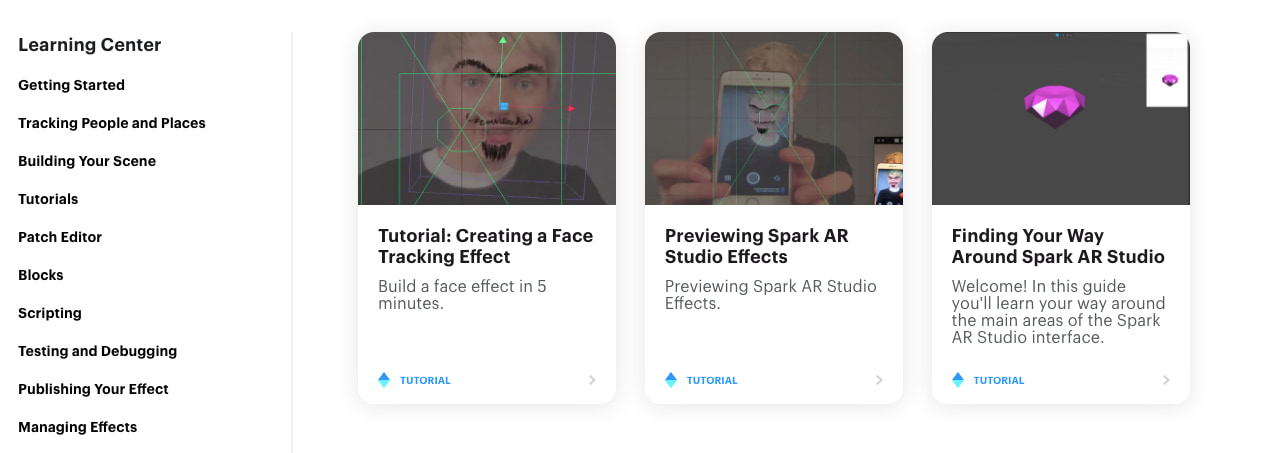Click chevron arrow on Face Tracking card
The width and height of the screenshot is (1268, 453).
pos(592,380)
